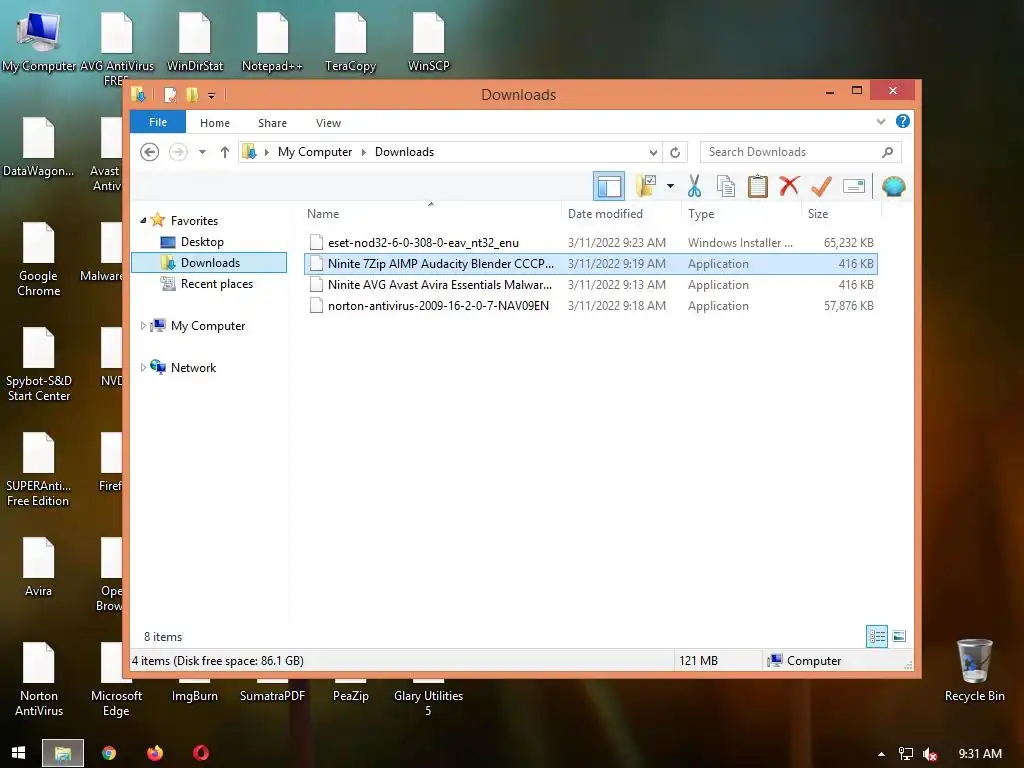Click the arrow after My Computer in address bar
Image resolution: width=1024 pixels, height=768 pixels.
(364, 152)
